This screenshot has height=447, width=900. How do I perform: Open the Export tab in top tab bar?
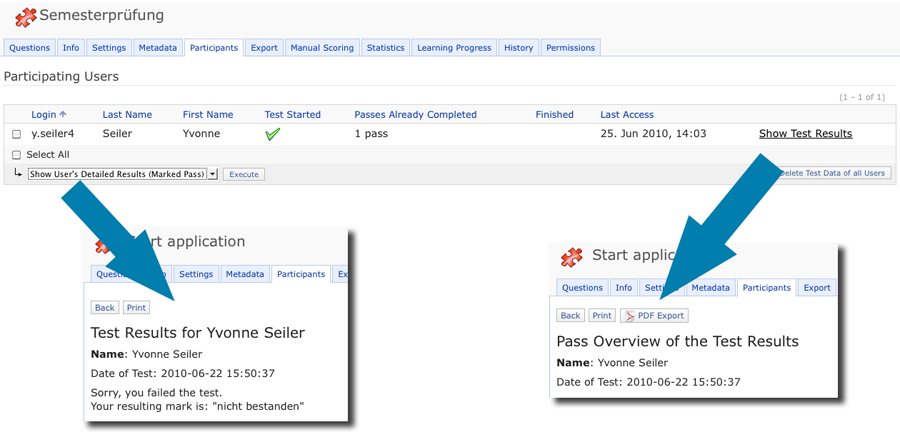[x=264, y=48]
